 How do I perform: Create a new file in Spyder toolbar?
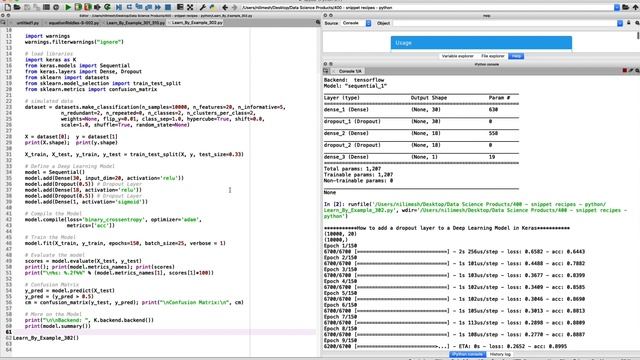pyautogui.click(x=7, y=7)
